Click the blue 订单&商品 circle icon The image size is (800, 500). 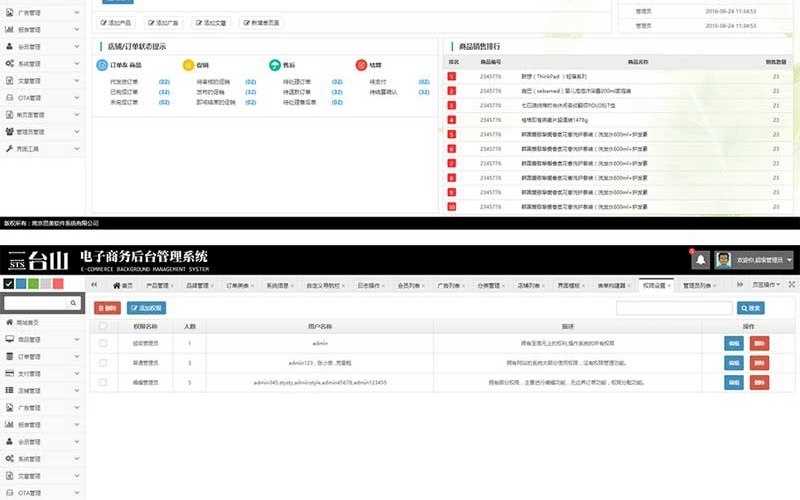pyautogui.click(x=102, y=65)
